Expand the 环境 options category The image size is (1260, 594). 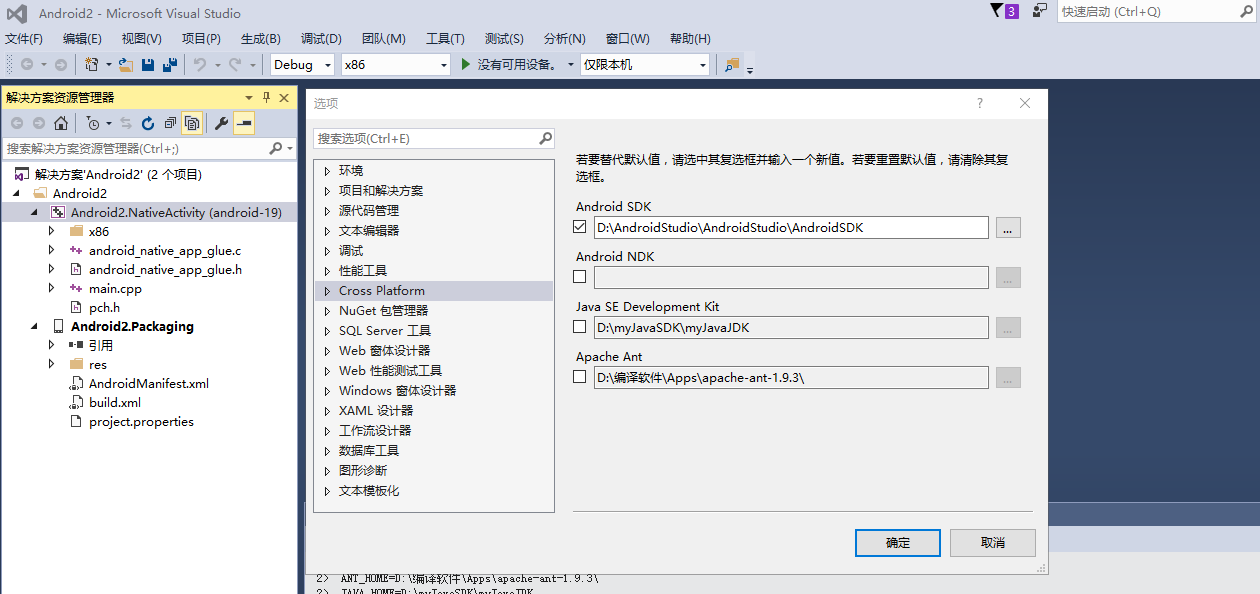(327, 171)
